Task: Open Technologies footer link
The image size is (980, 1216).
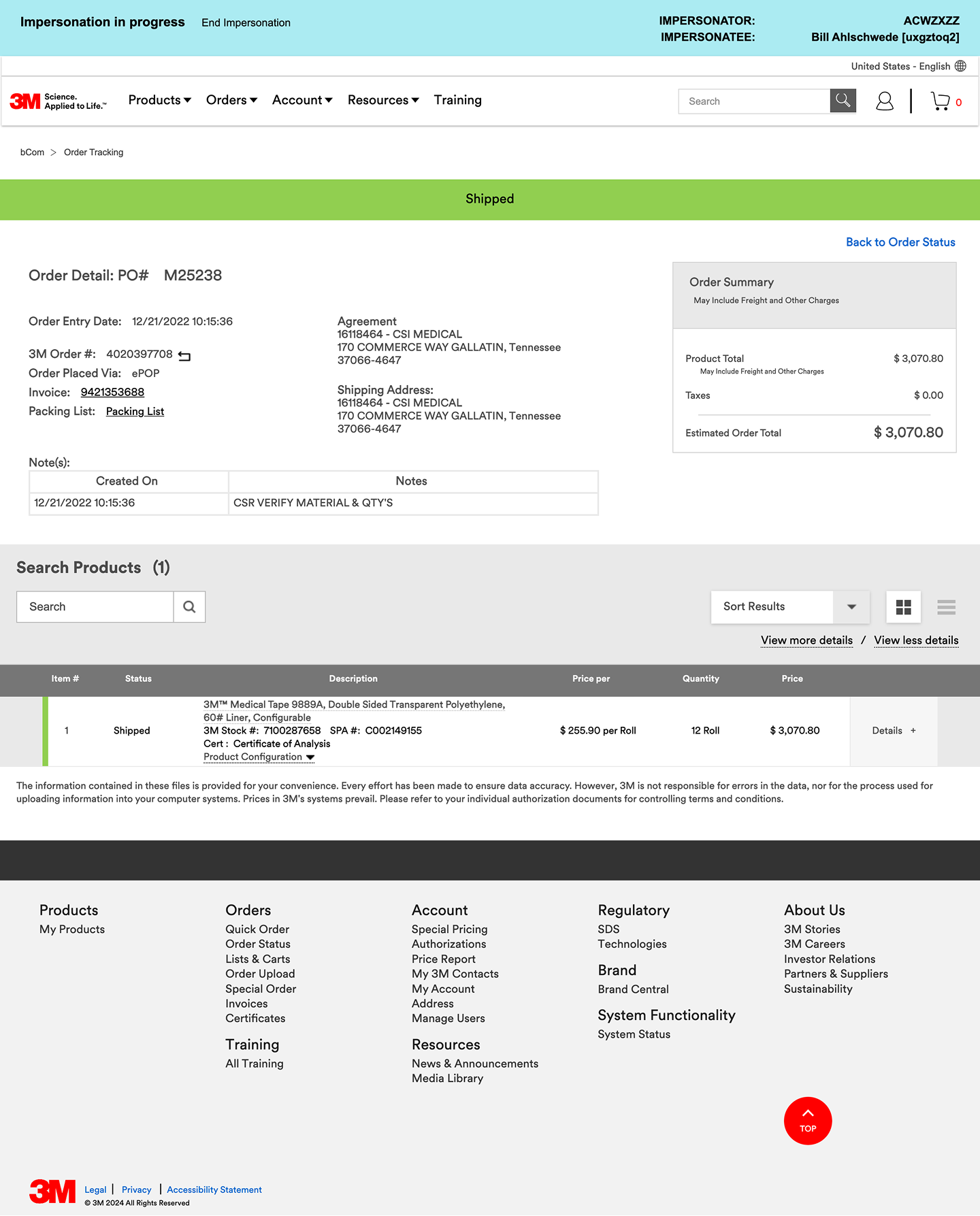Action: pyautogui.click(x=632, y=944)
